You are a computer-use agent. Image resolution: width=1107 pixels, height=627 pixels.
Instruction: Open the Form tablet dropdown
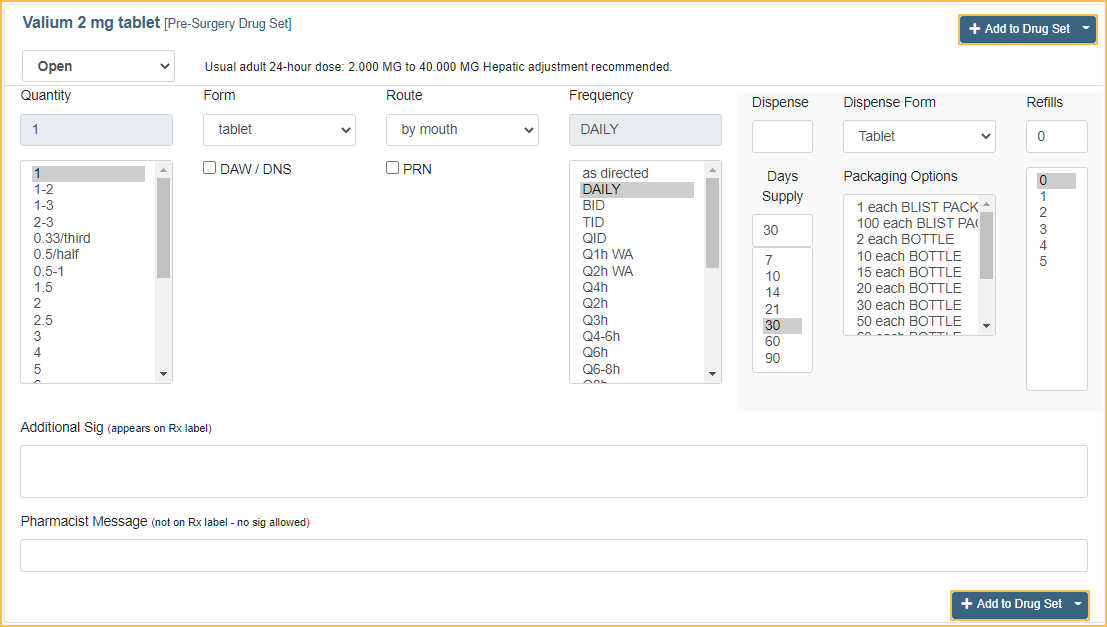point(279,130)
